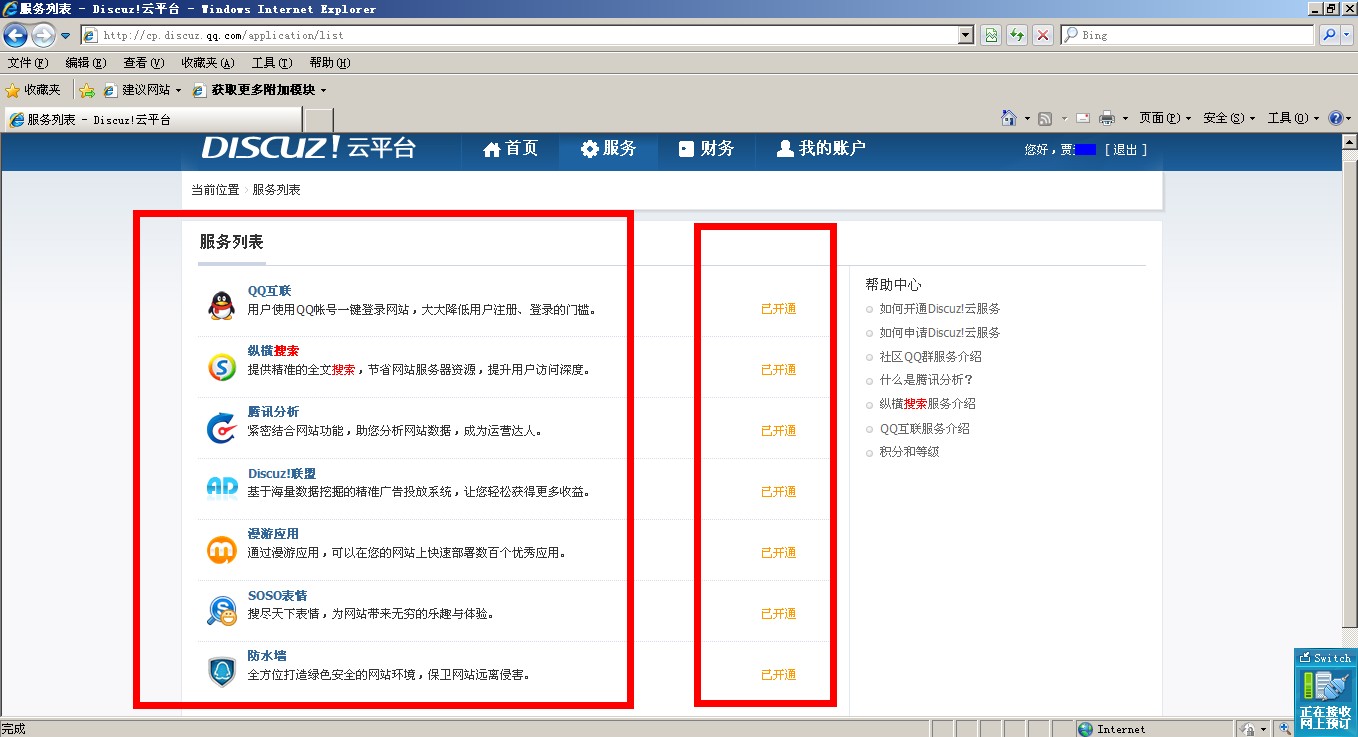The width and height of the screenshot is (1358, 737).
Task: Click the read mail envelope icon
Action: (1082, 118)
